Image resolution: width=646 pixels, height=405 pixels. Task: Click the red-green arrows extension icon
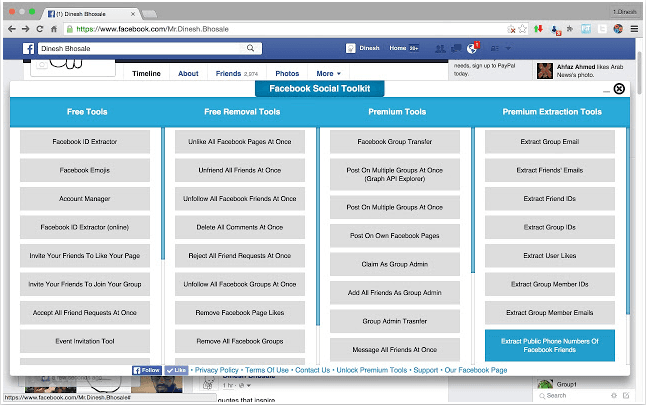pos(538,29)
